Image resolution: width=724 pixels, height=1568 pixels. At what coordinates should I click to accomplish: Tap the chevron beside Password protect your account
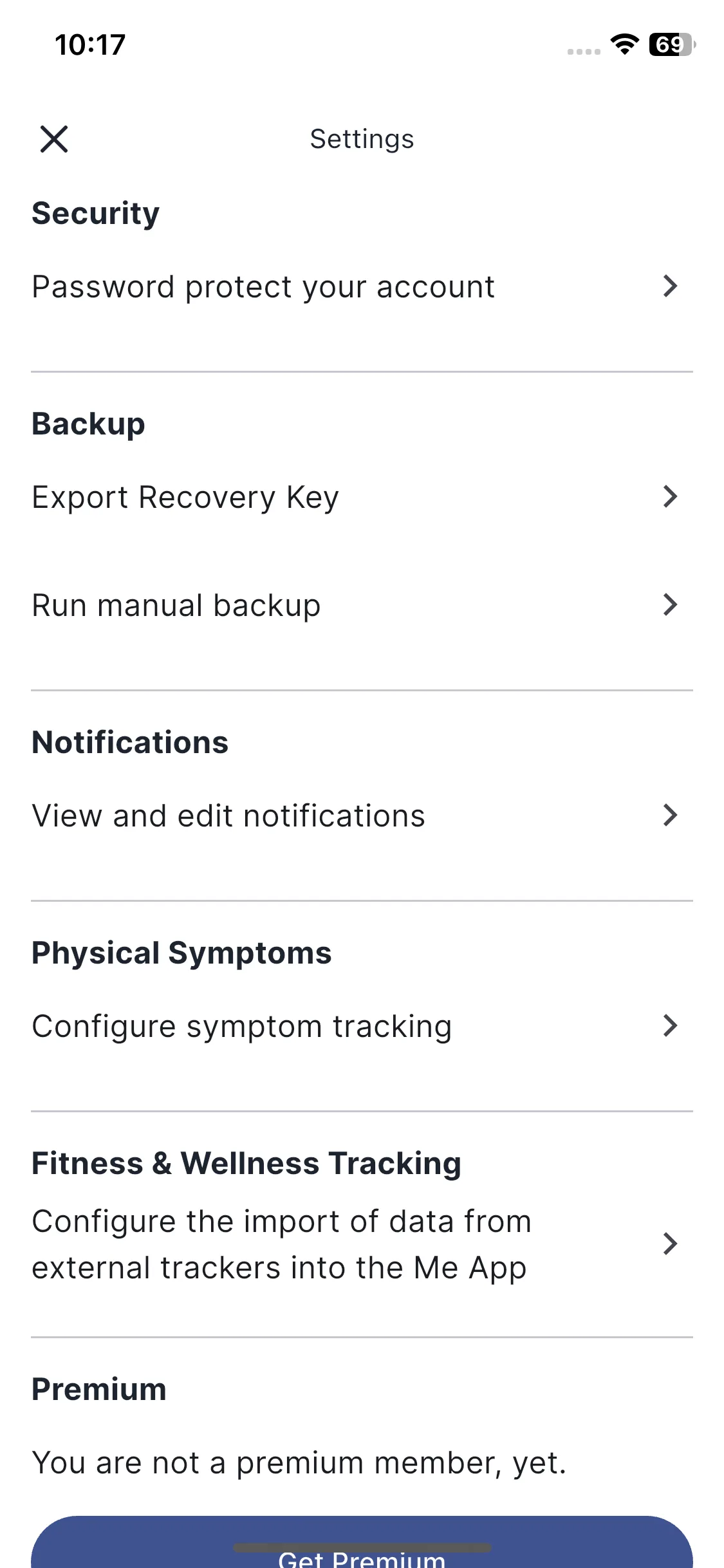[x=670, y=286]
